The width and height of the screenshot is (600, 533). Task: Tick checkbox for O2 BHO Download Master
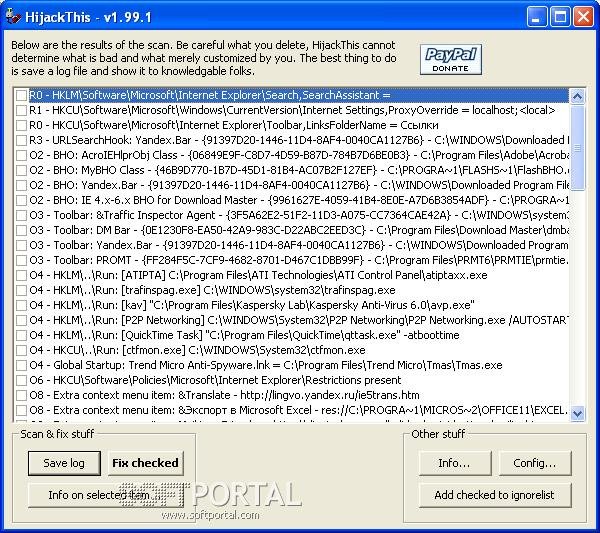pos(21,200)
